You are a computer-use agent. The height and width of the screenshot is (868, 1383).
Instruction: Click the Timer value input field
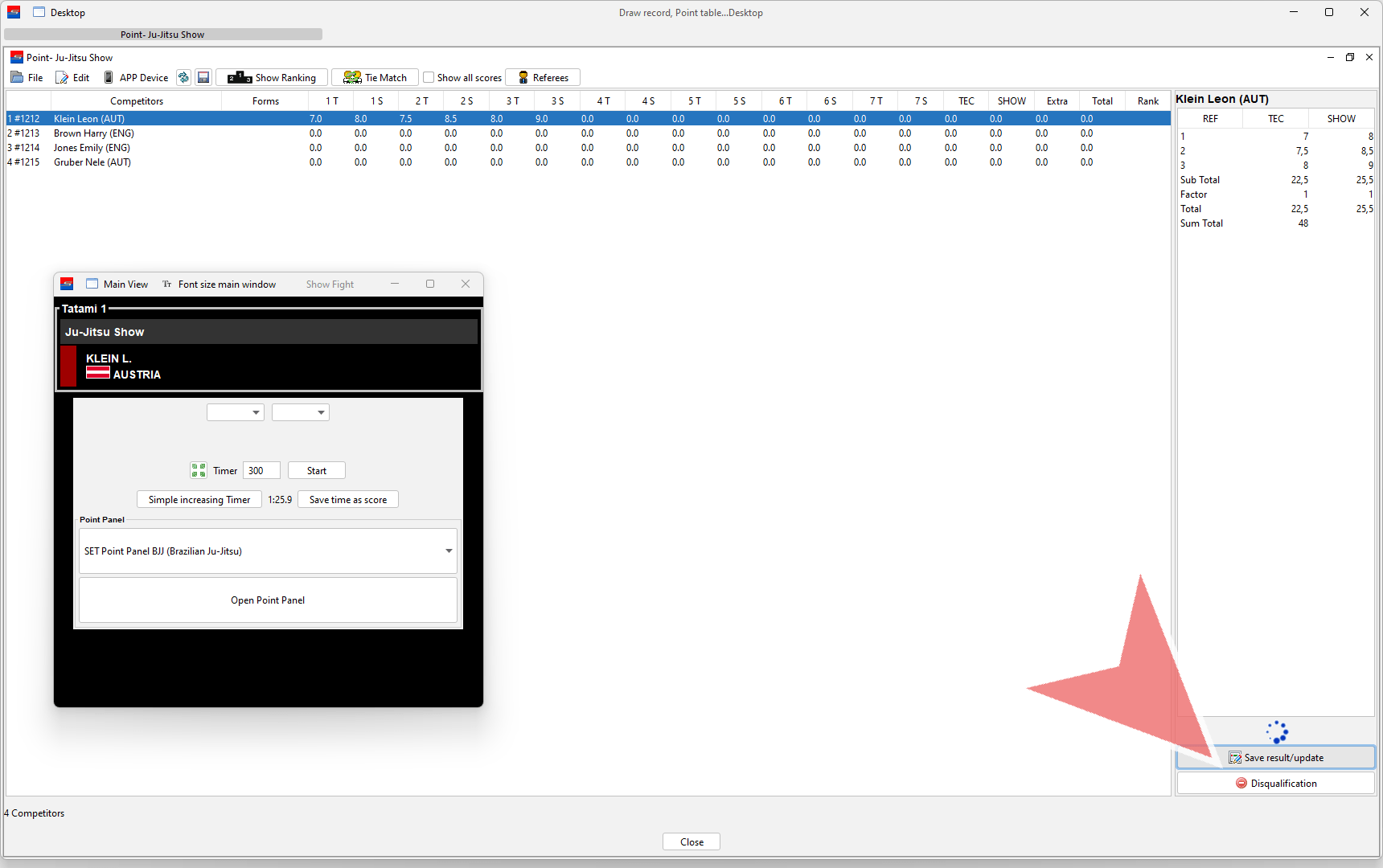coord(261,470)
